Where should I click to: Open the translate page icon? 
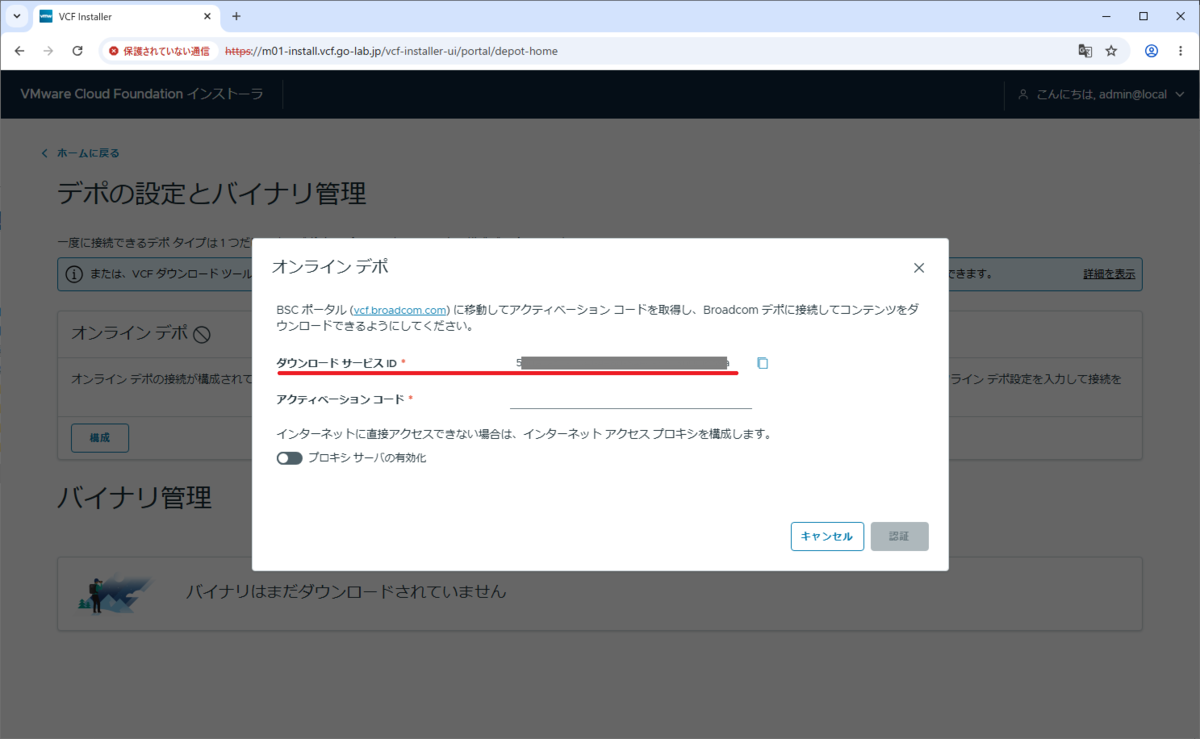(1085, 51)
